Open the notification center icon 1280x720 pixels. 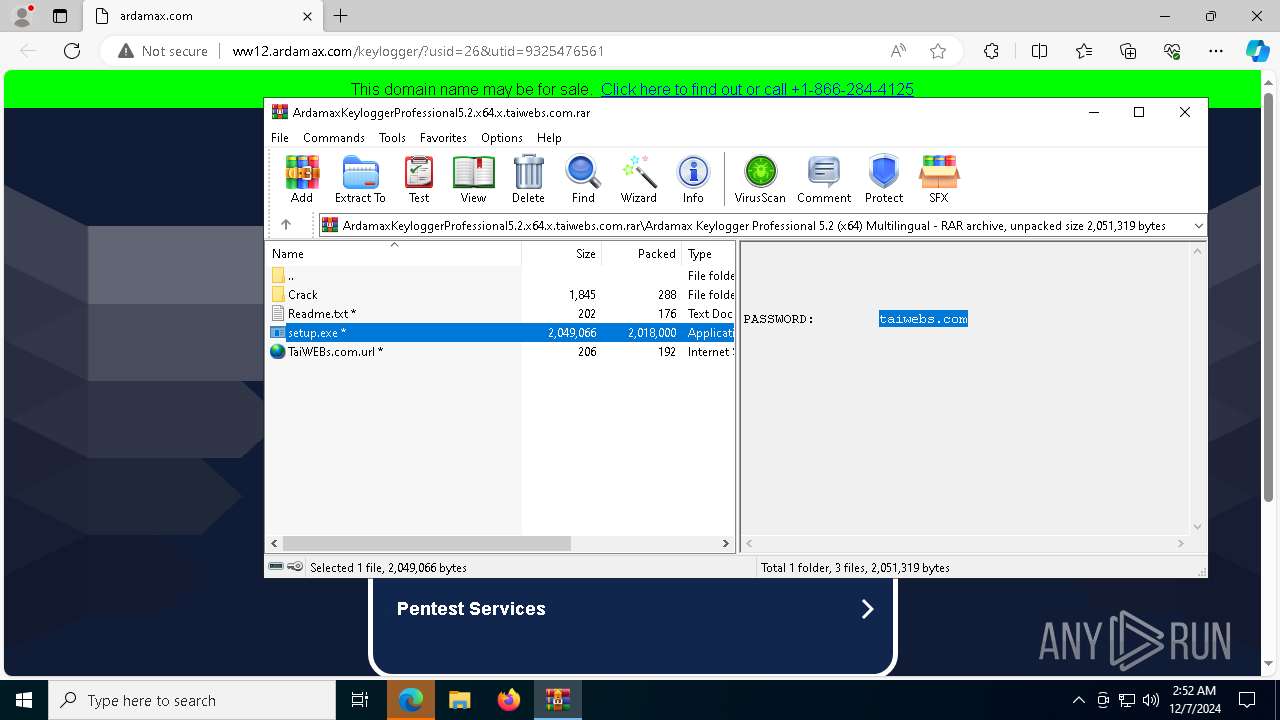tap(1247, 700)
